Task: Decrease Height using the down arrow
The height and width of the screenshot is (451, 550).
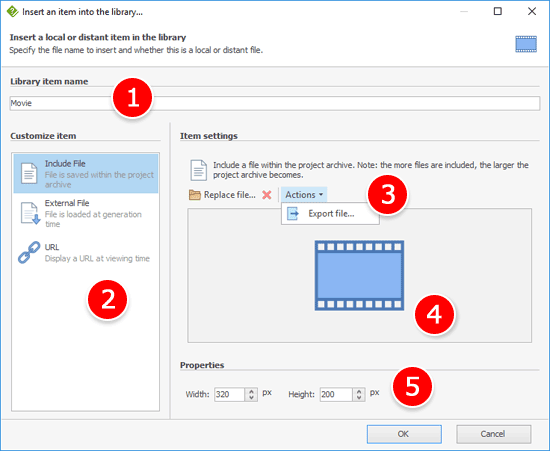Action: point(358,397)
